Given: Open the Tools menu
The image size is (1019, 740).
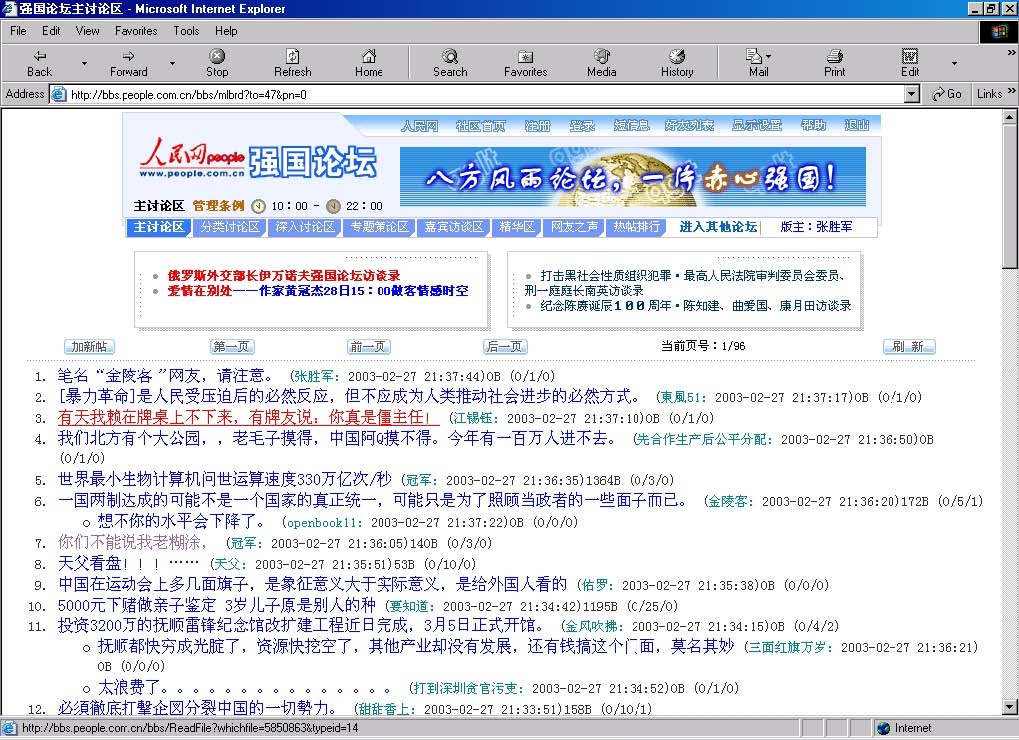Looking at the screenshot, I should pos(186,31).
